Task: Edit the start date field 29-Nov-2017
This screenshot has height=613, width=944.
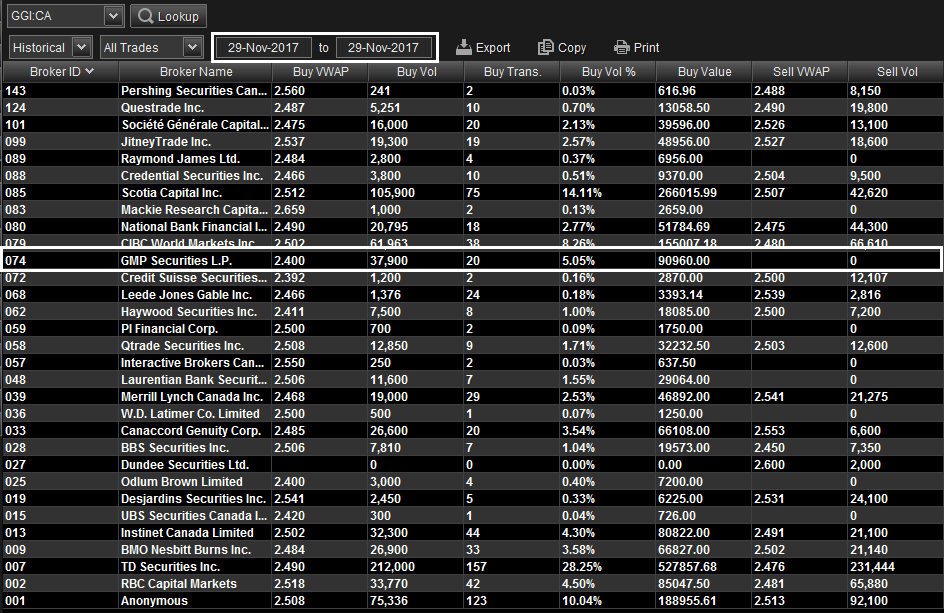Action: pyautogui.click(x=263, y=48)
